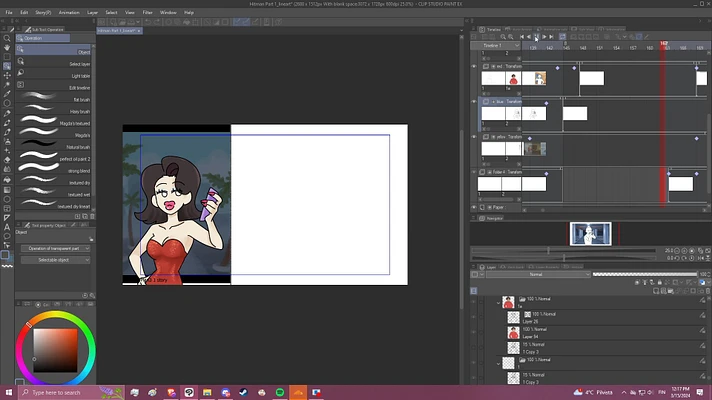The height and width of the screenshot is (400, 712).
Task: Click the Navigator zoom slider
Action: 564,251
